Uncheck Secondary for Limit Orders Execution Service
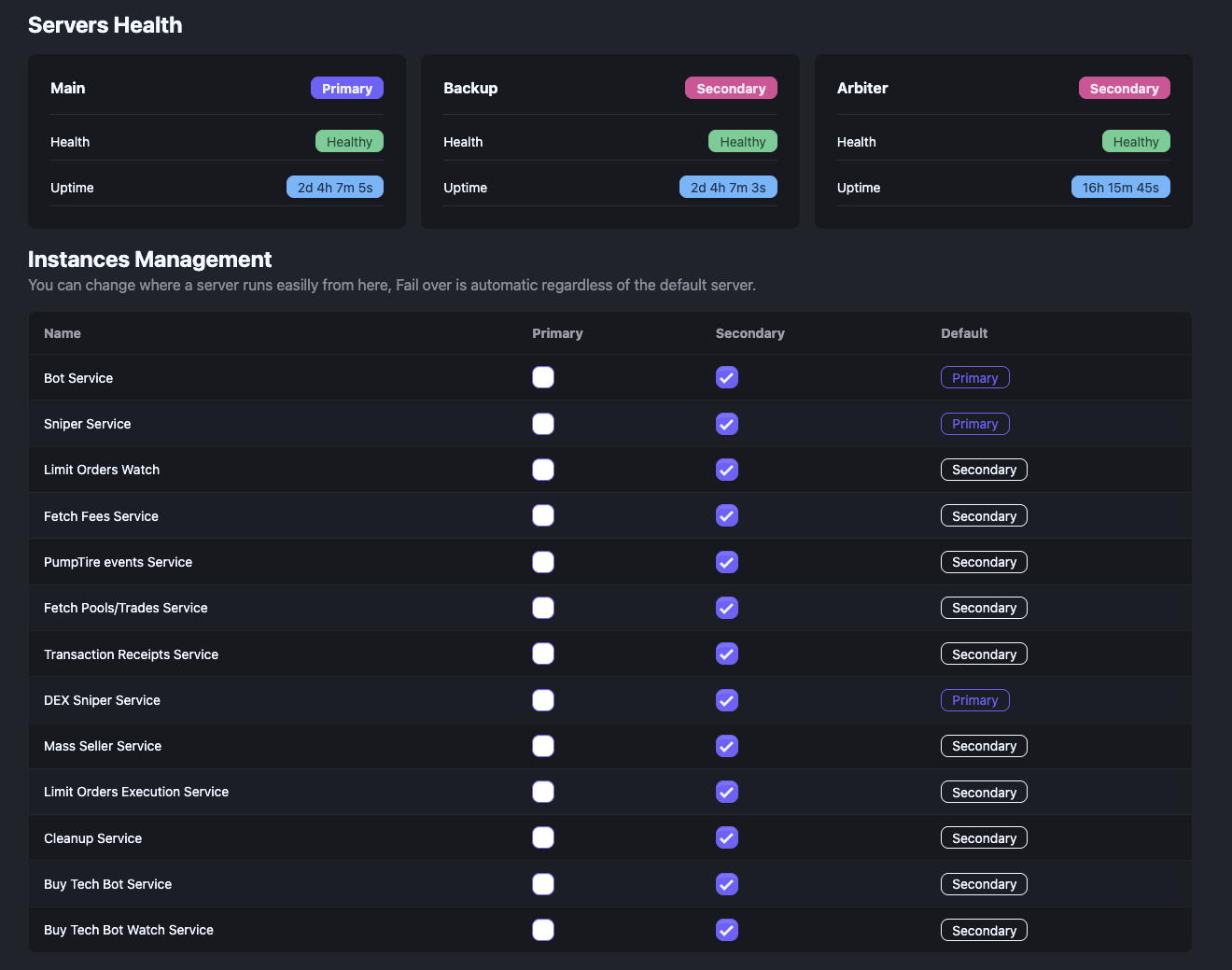This screenshot has width=1232, height=970. pyautogui.click(x=727, y=792)
